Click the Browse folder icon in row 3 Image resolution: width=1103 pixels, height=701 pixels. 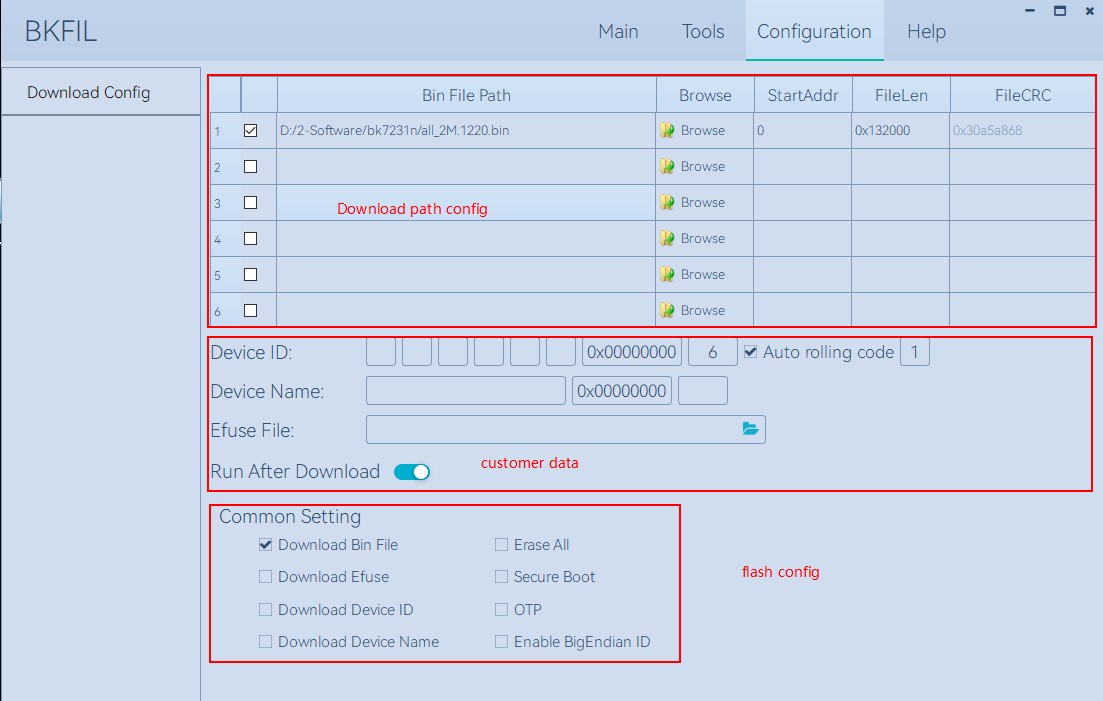coord(667,203)
